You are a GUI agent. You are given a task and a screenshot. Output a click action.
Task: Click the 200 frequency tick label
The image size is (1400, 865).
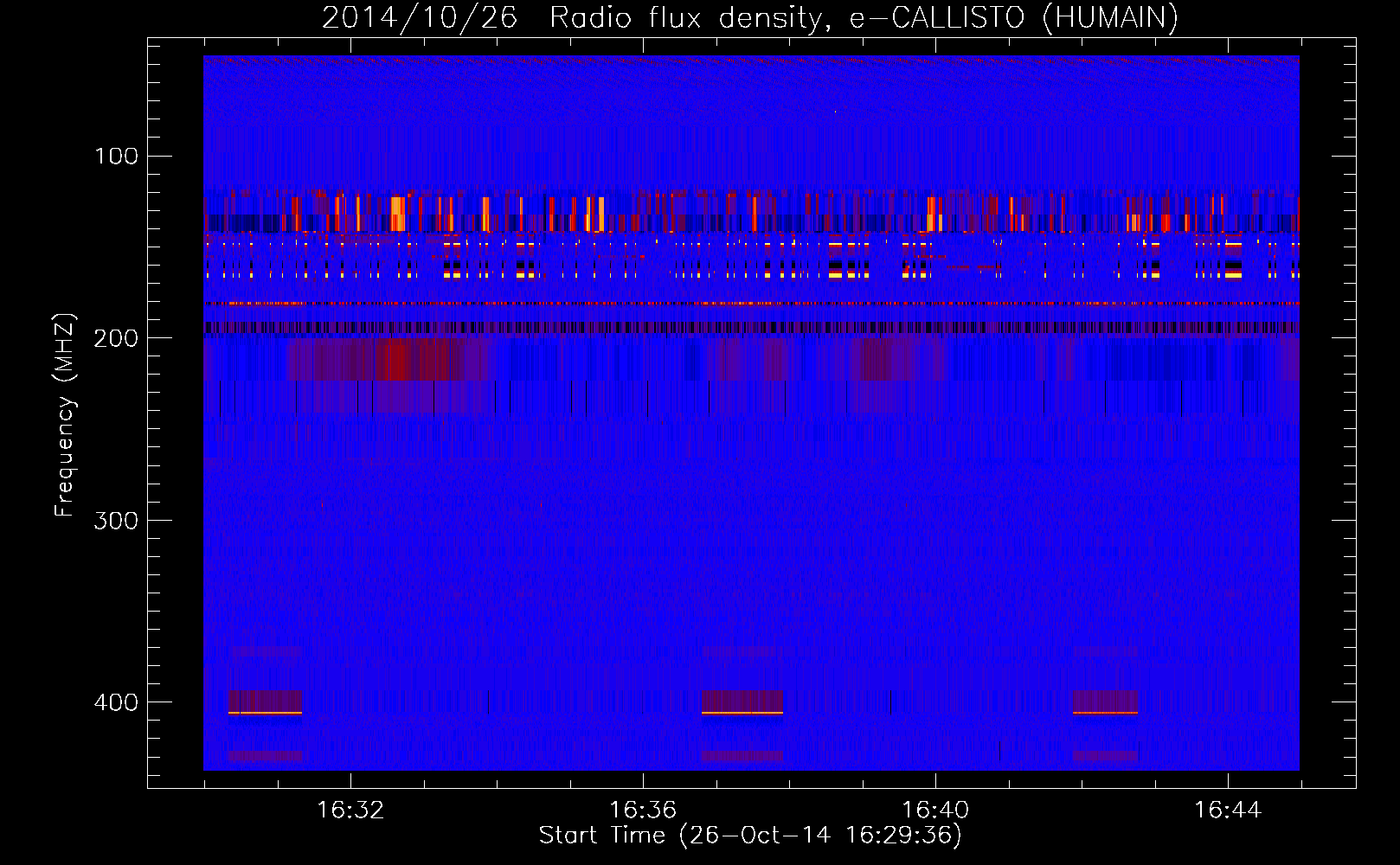(x=116, y=338)
